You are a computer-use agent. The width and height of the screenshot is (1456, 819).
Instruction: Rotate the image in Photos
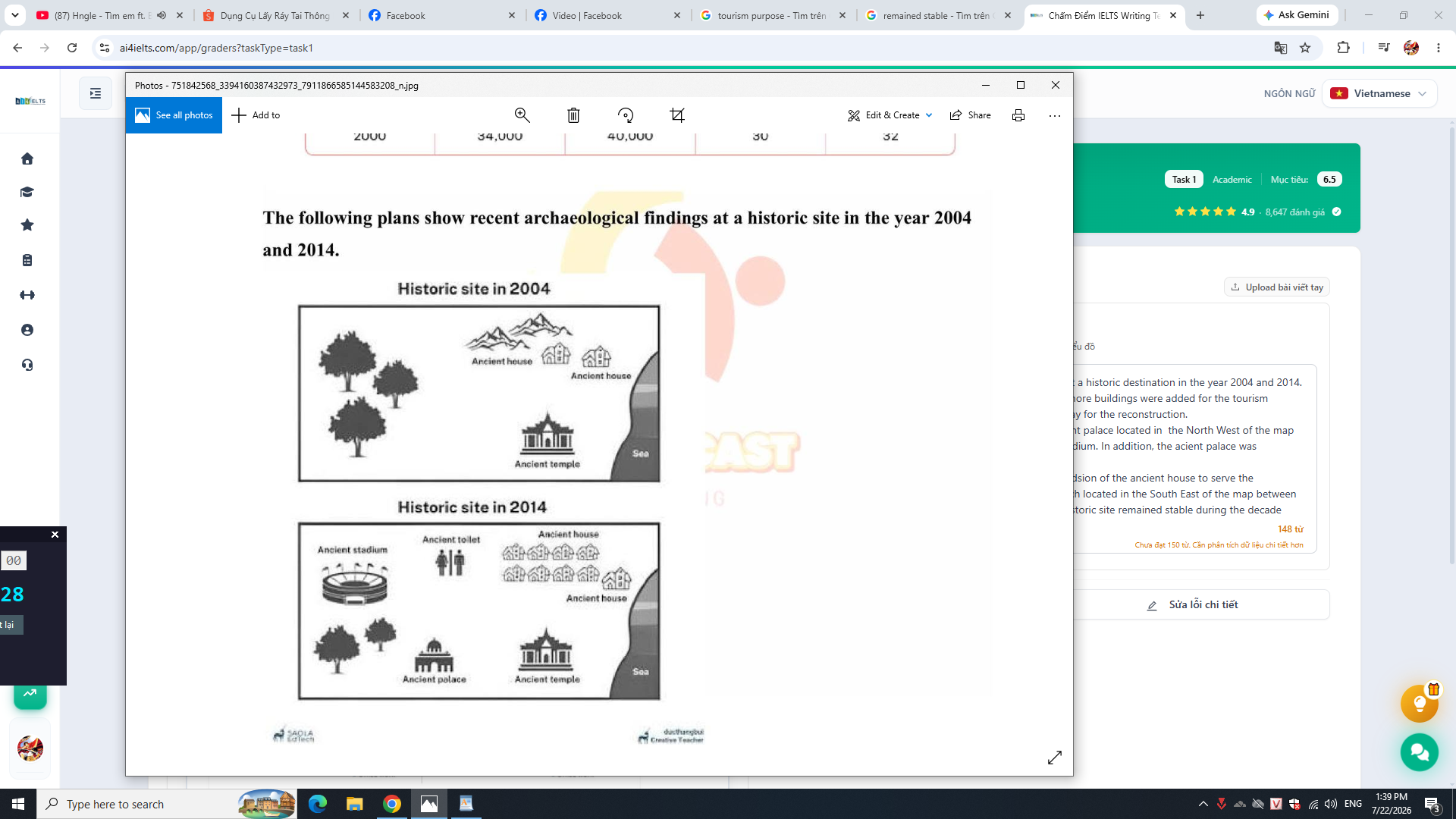point(626,115)
